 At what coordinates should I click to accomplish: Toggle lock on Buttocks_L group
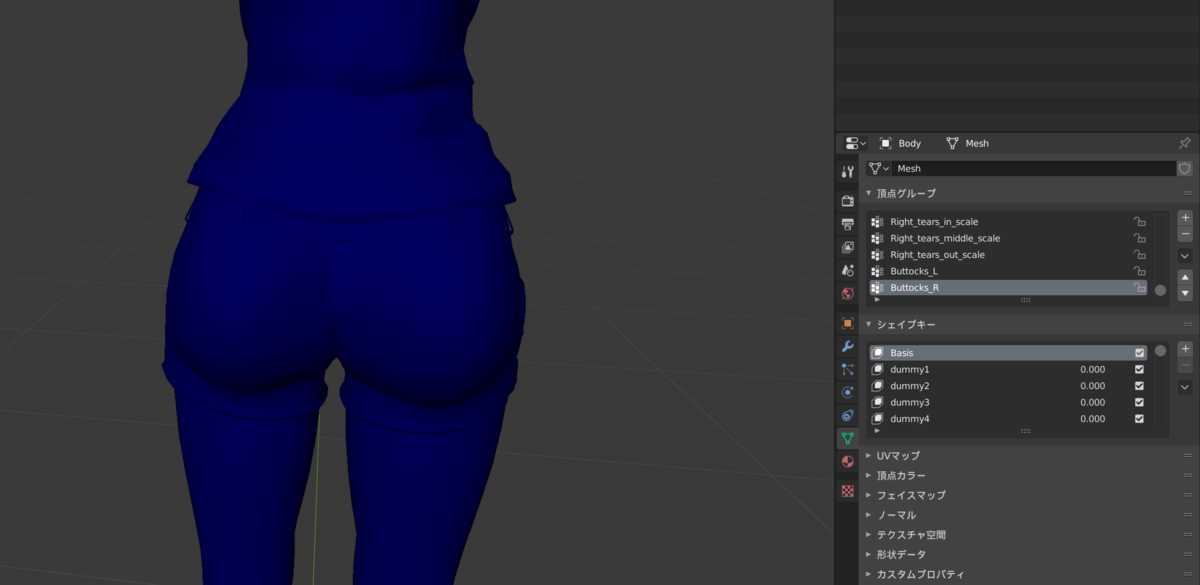(1139, 271)
